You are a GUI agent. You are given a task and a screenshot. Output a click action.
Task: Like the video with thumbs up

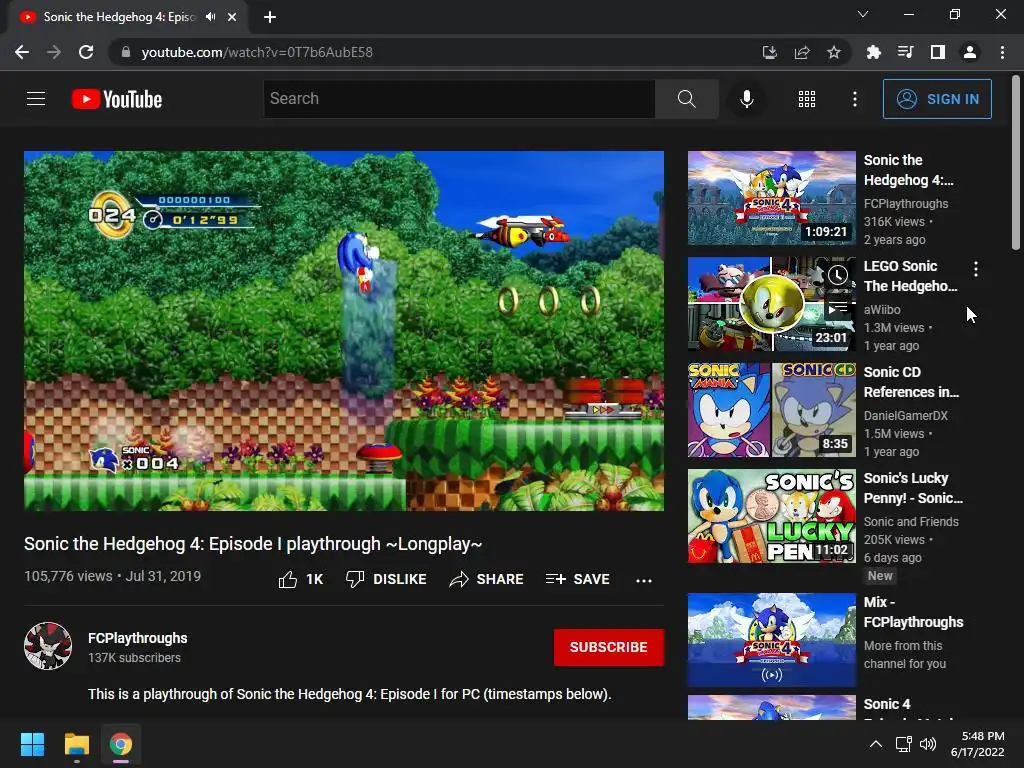coord(300,579)
